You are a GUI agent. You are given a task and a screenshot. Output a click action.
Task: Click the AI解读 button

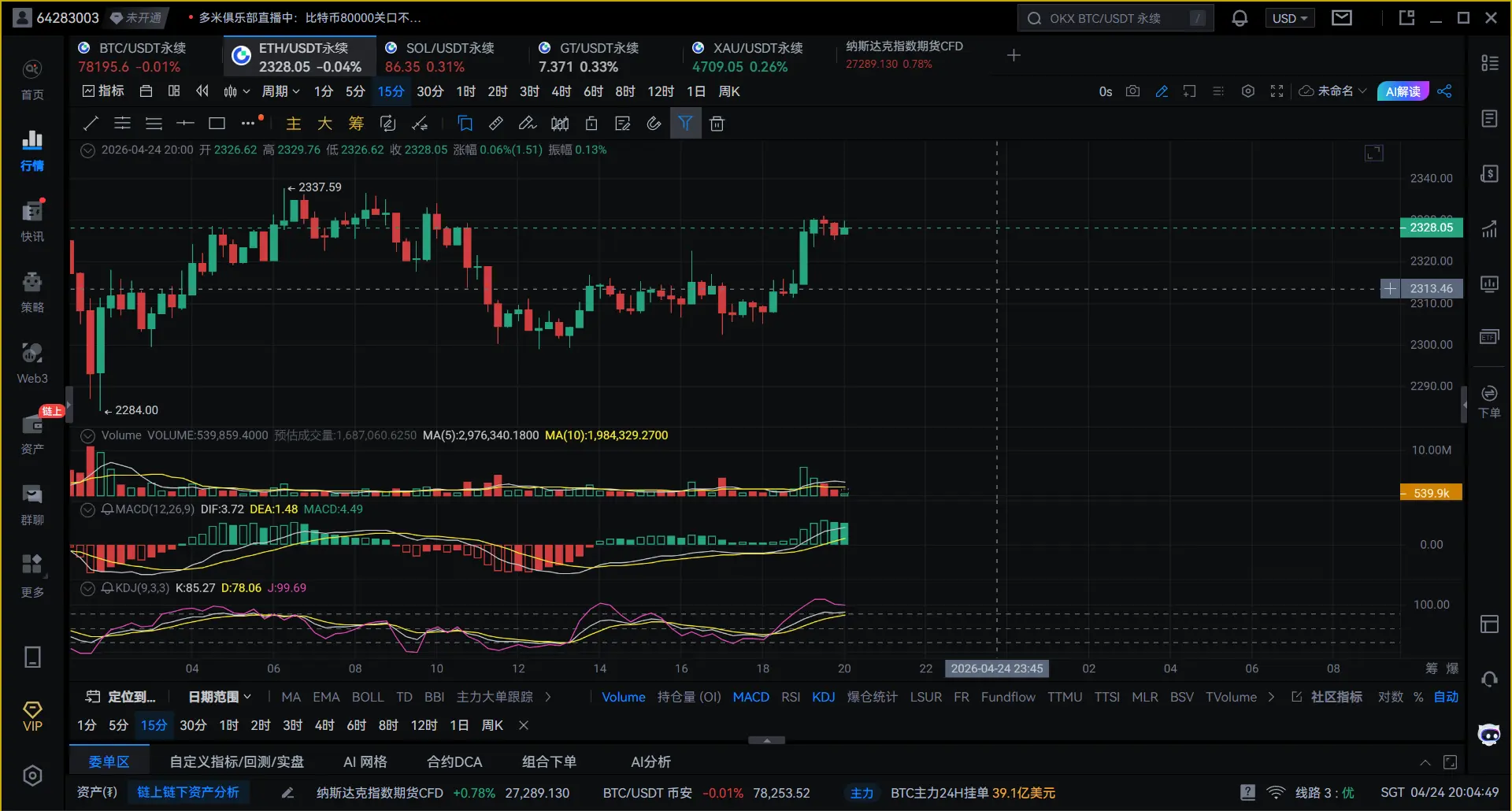pyautogui.click(x=1403, y=91)
